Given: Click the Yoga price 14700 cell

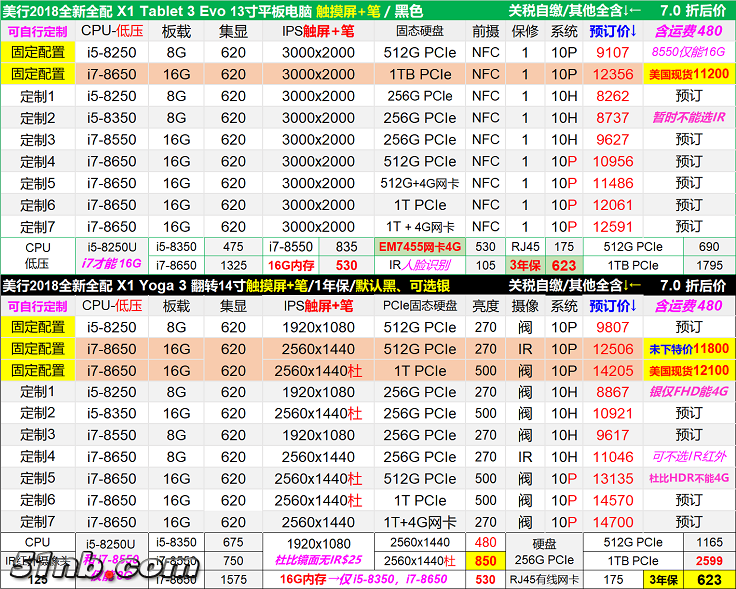Looking at the screenshot, I should pyautogui.click(x=612, y=522).
